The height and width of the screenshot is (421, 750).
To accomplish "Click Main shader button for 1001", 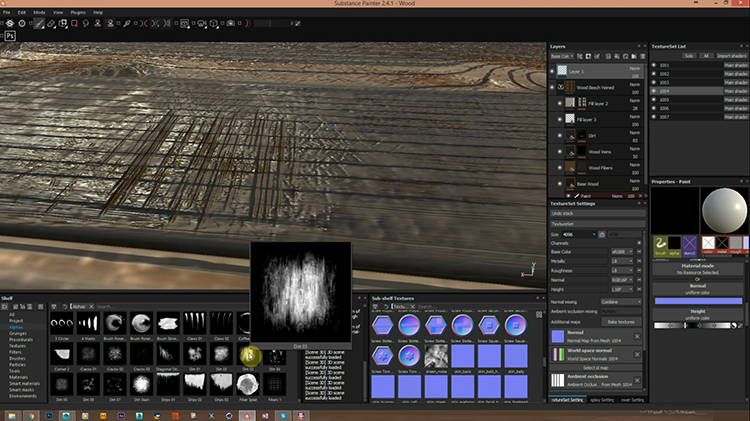I will (736, 65).
